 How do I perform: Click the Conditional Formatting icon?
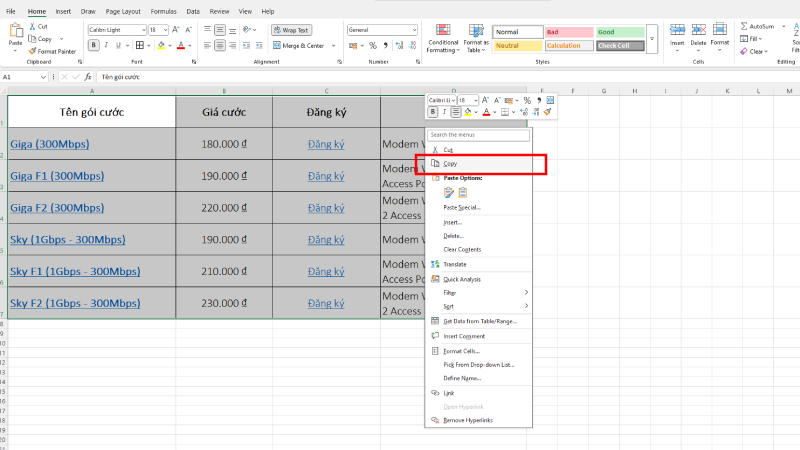point(443,30)
